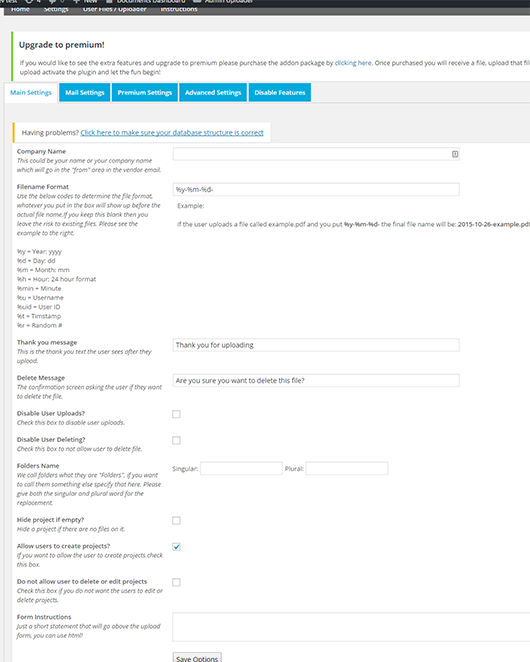
Task: Click into the Thank you message field
Action: pos(316,345)
